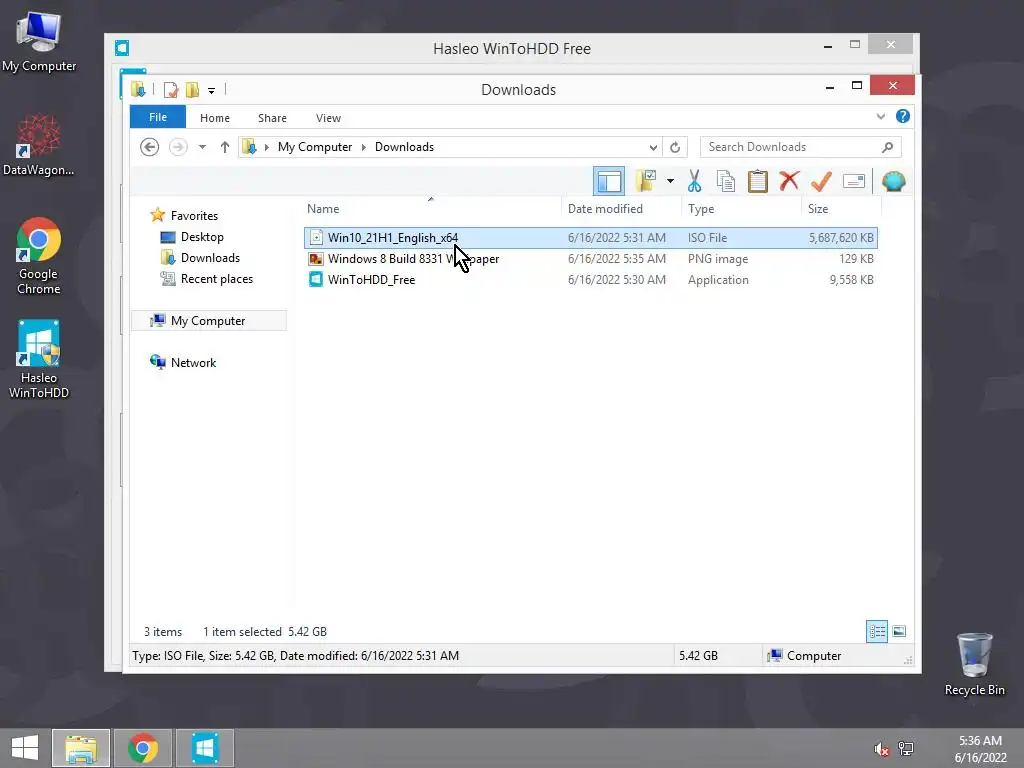Open the blue Help question mark
Screen dimensions: 1024x768
[x=903, y=116]
